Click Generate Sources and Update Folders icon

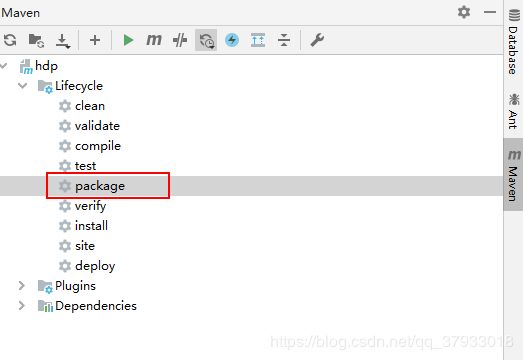coord(36,40)
